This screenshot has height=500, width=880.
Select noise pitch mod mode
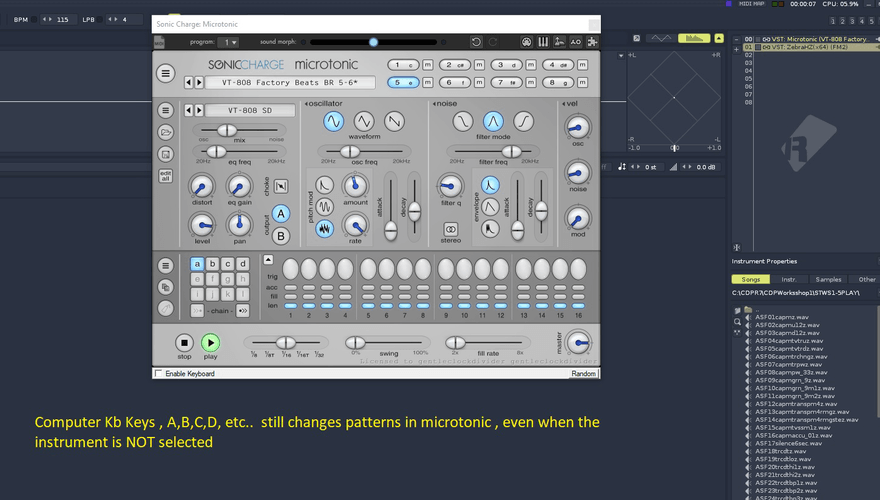pyautogui.click(x=324, y=228)
